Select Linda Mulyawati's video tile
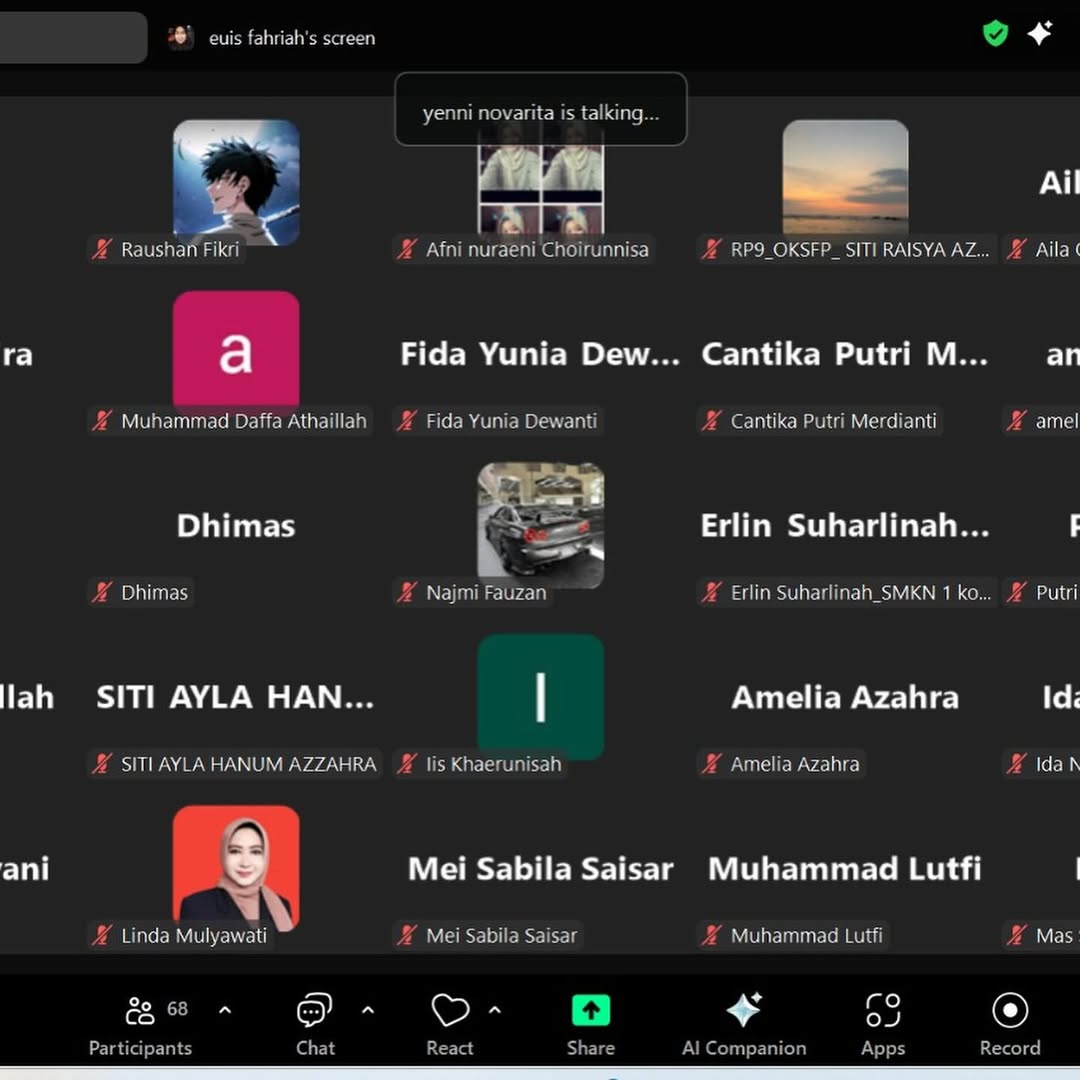Screen dimensions: 1080x1080 coord(236,866)
